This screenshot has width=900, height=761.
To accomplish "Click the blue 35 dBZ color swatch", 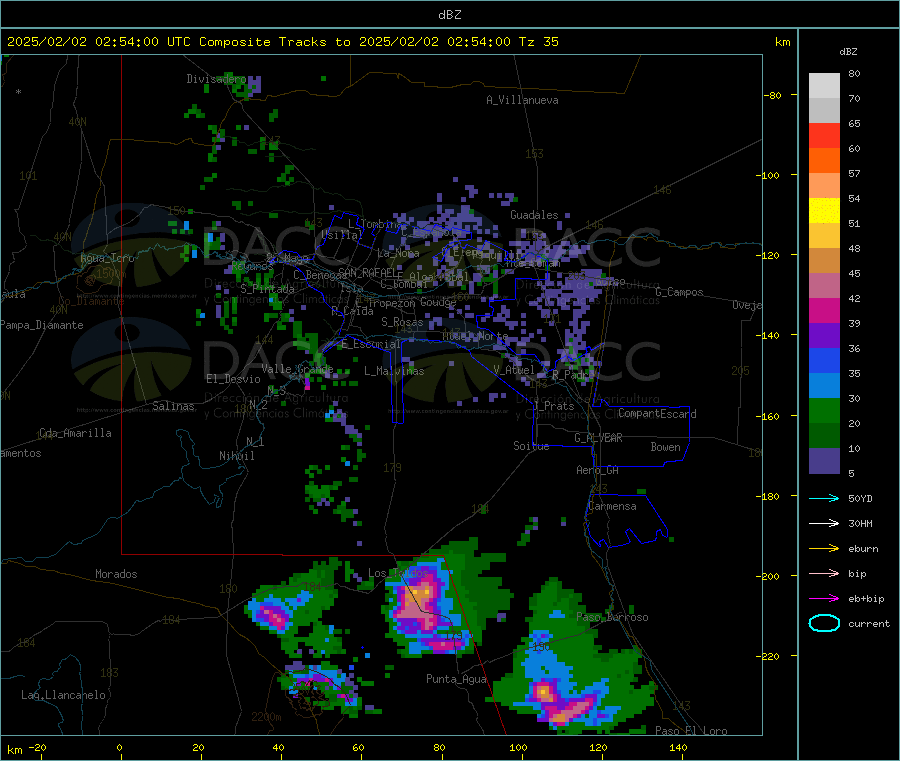I will click(x=824, y=360).
